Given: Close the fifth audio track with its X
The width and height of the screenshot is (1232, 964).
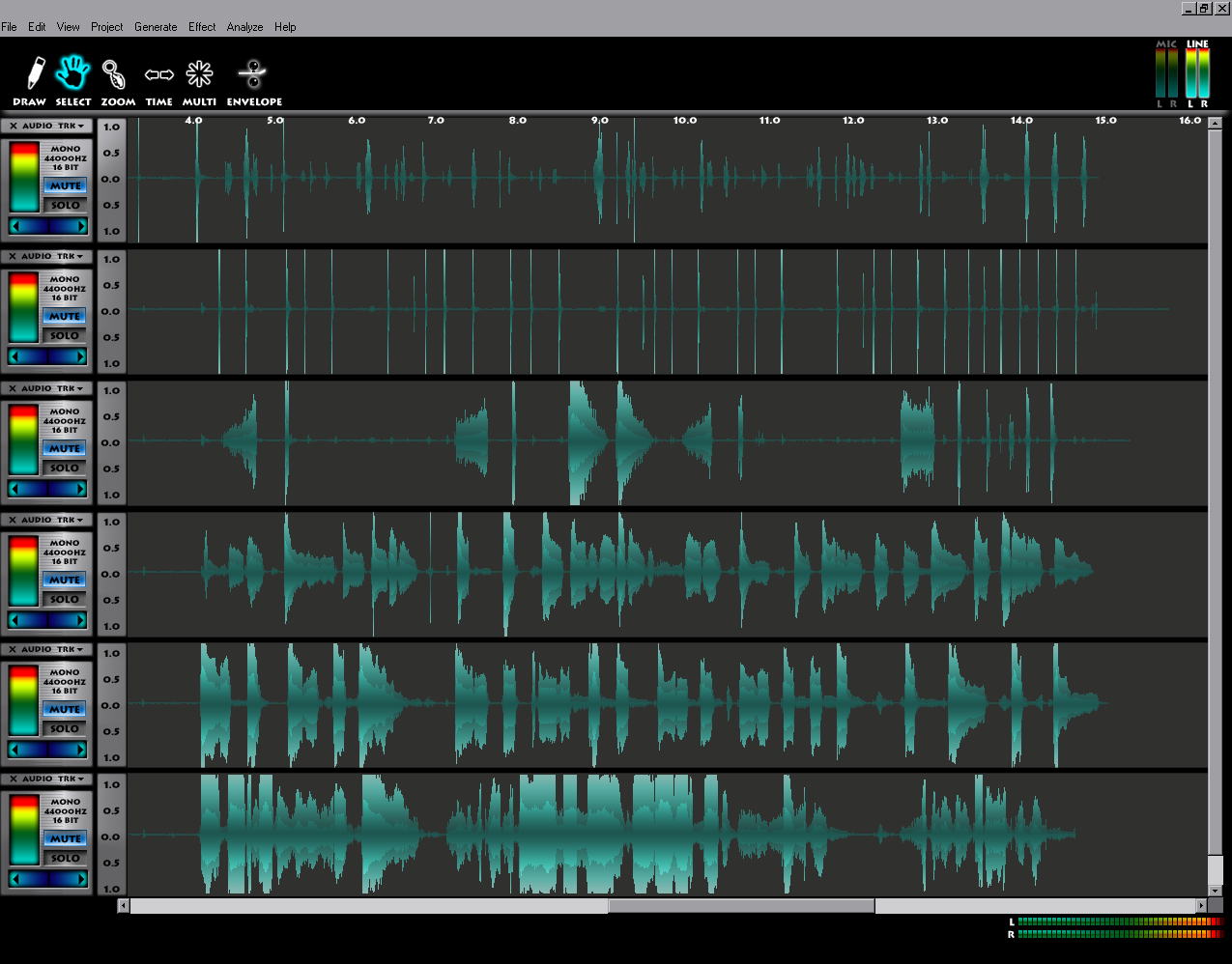Looking at the screenshot, I should point(14,649).
